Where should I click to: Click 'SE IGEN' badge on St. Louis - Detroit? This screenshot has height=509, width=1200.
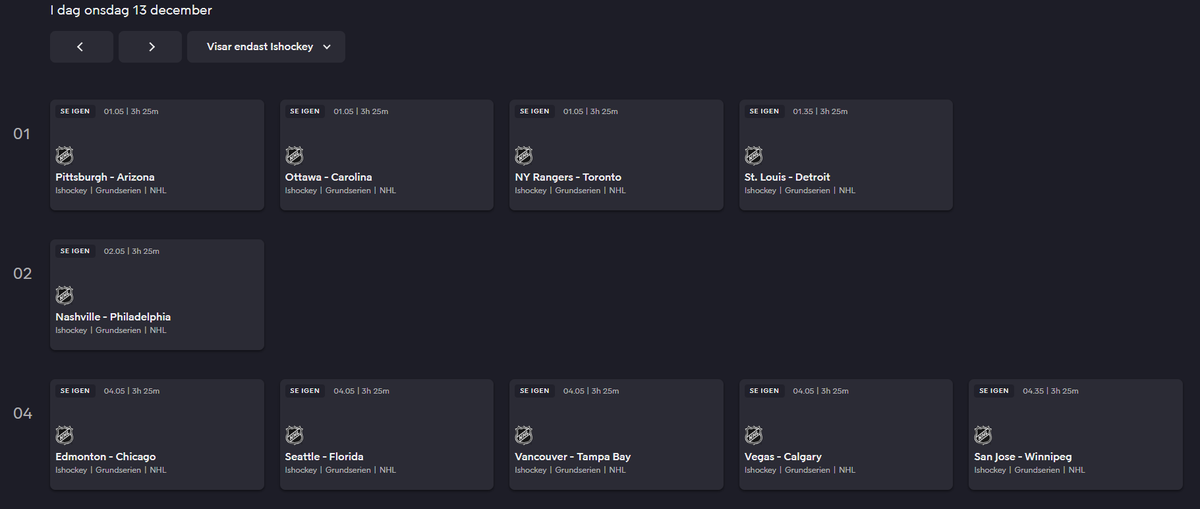click(x=765, y=111)
